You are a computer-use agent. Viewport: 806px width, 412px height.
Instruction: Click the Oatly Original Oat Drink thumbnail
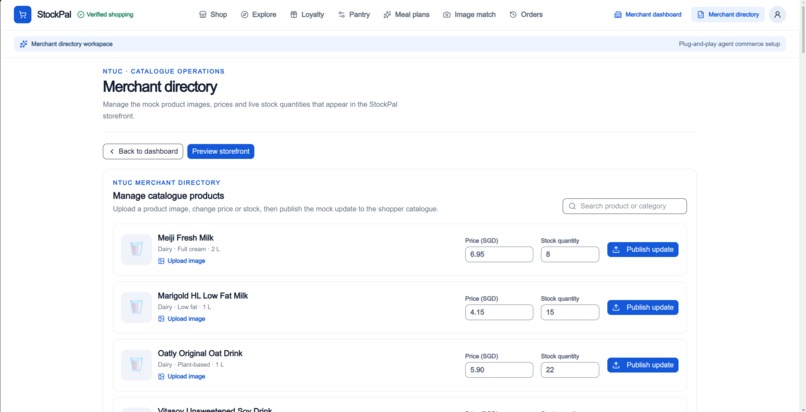click(136, 365)
